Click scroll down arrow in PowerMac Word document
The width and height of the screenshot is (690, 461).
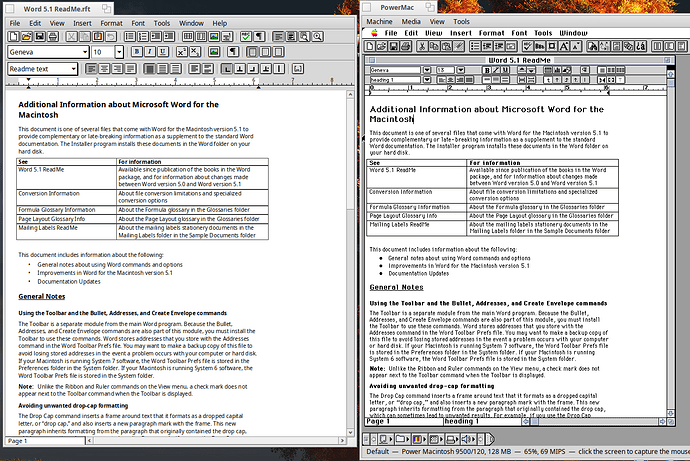(671, 413)
